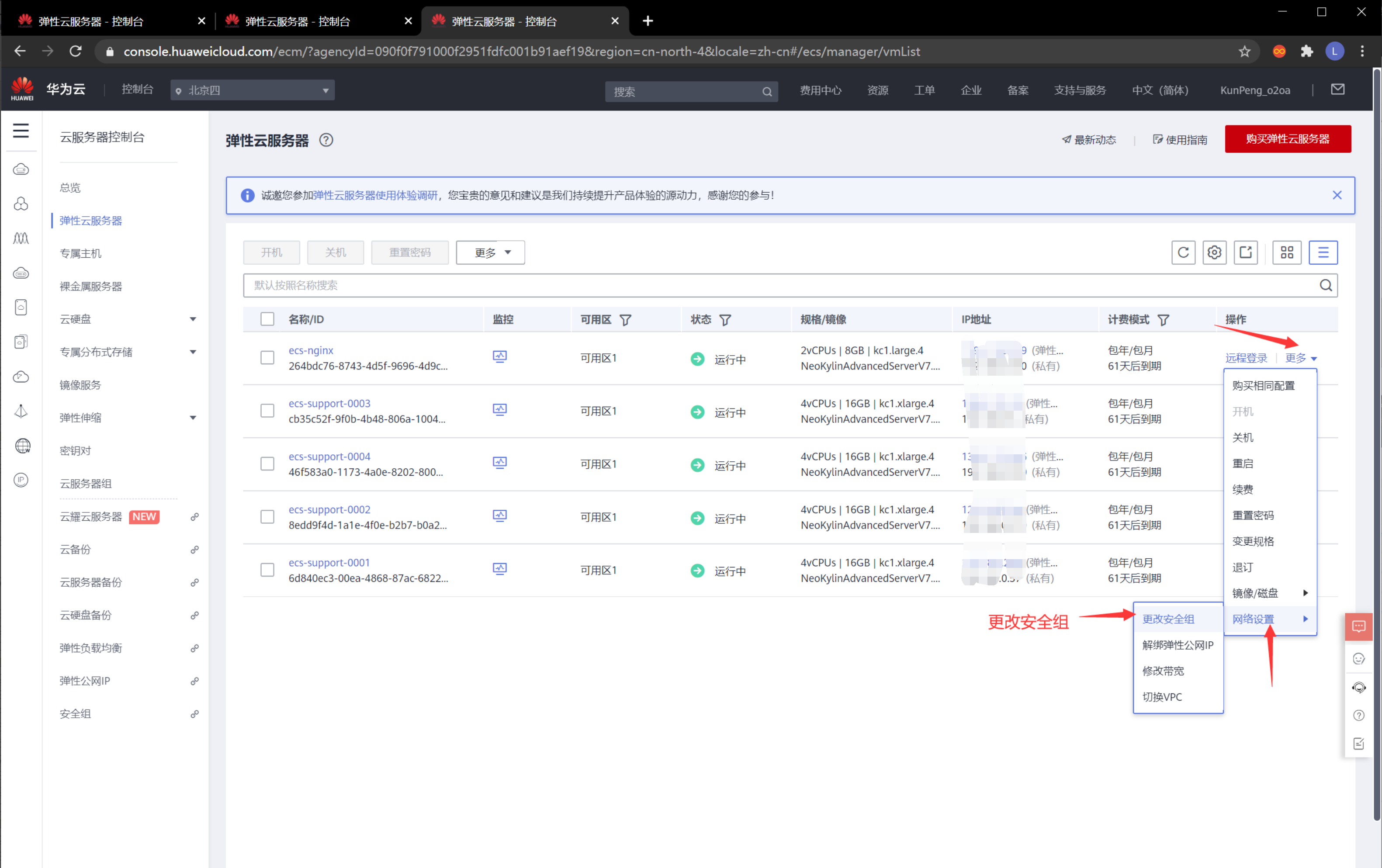Expand 专属分布式存储 in the sidebar
The image size is (1382, 868).
193,352
